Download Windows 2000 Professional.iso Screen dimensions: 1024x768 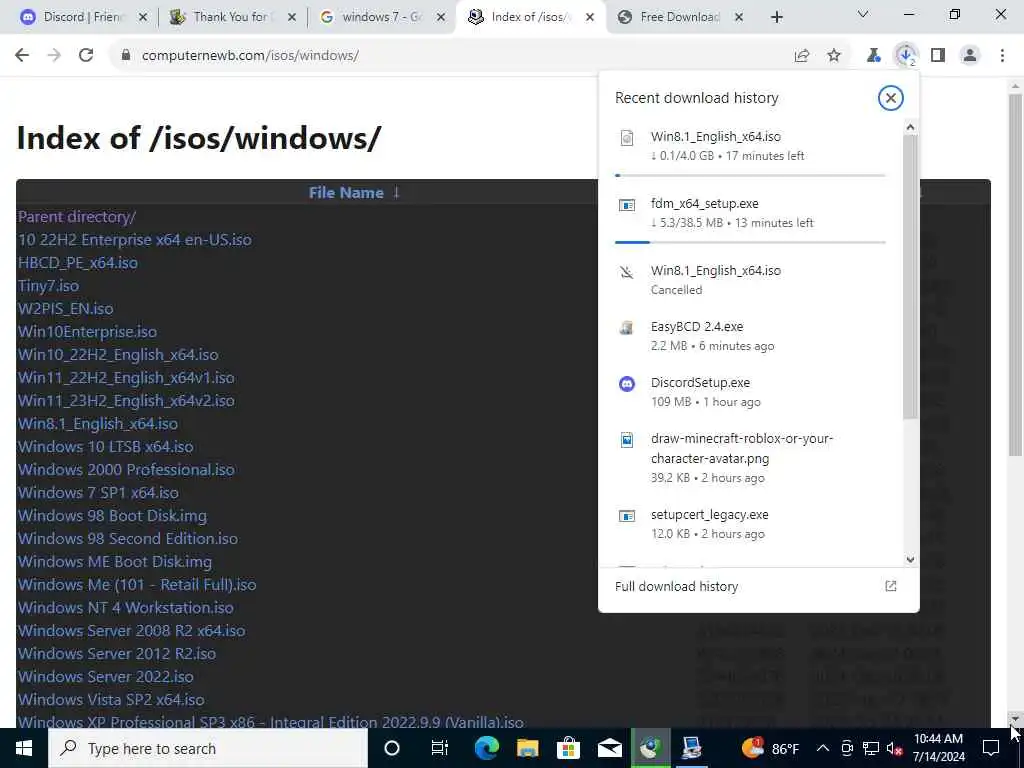(126, 470)
